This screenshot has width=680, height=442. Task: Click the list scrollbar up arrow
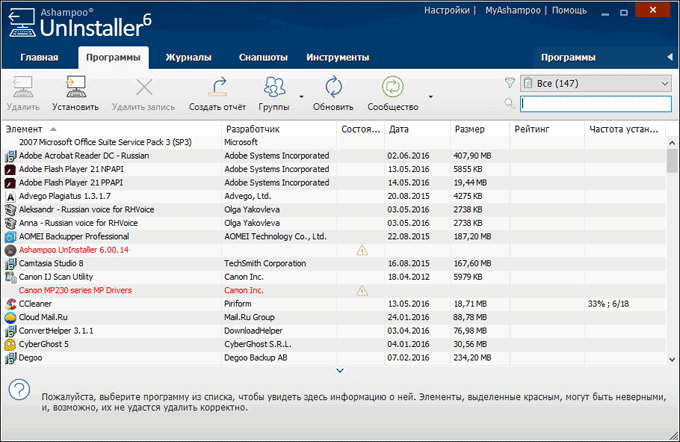(672, 142)
